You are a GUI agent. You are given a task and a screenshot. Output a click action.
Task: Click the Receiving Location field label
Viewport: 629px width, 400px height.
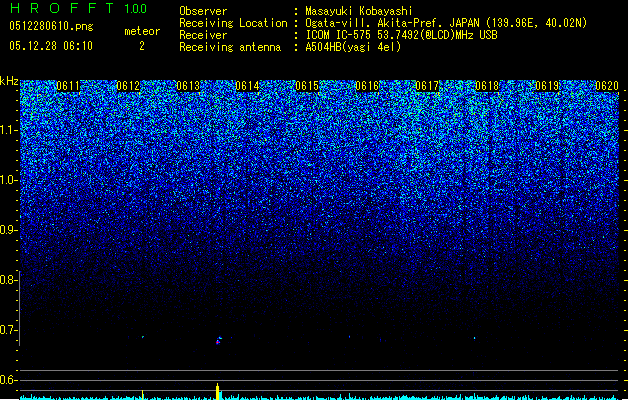click(233, 23)
